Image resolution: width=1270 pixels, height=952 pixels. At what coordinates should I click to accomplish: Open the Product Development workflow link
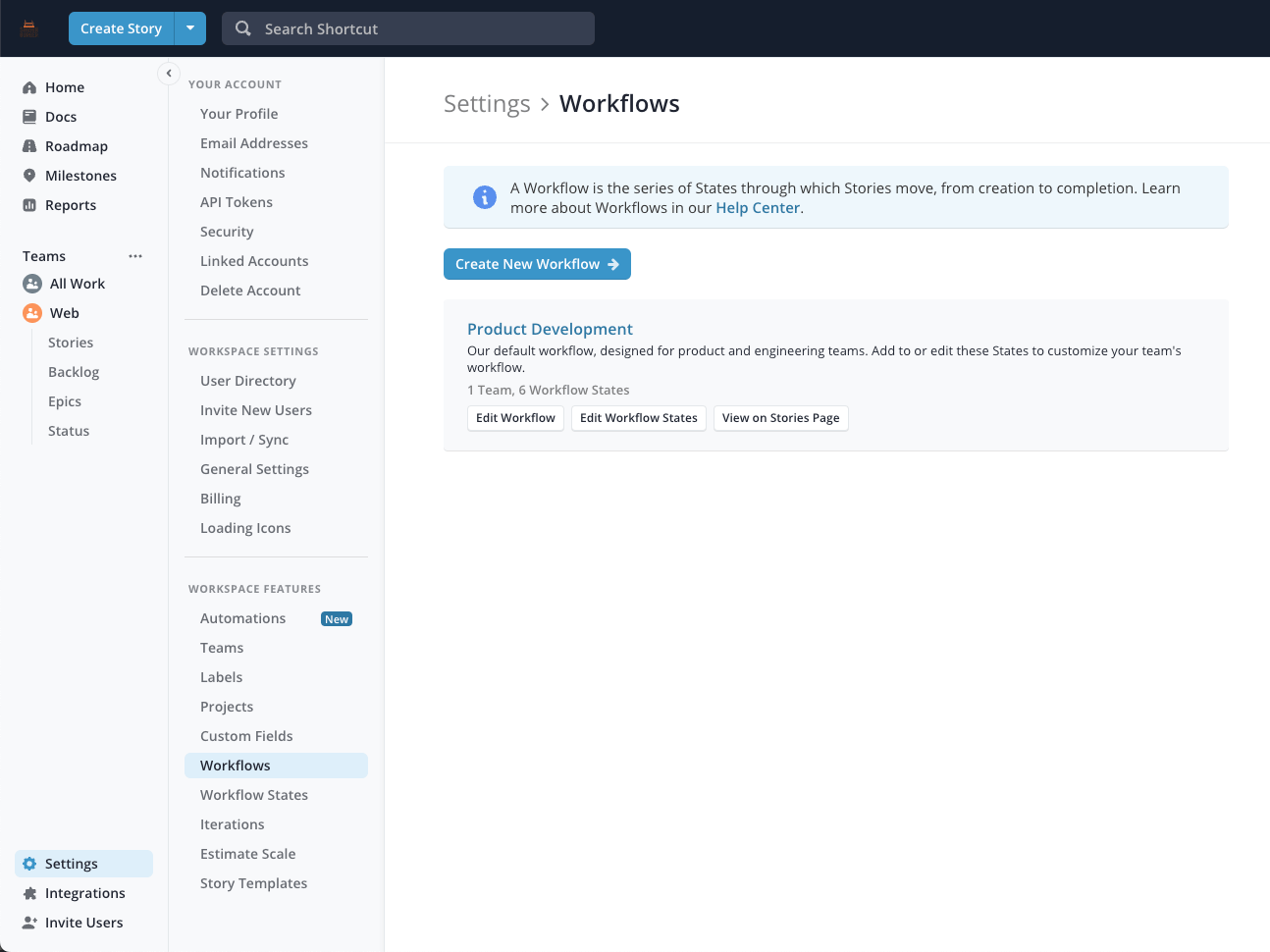(x=550, y=329)
